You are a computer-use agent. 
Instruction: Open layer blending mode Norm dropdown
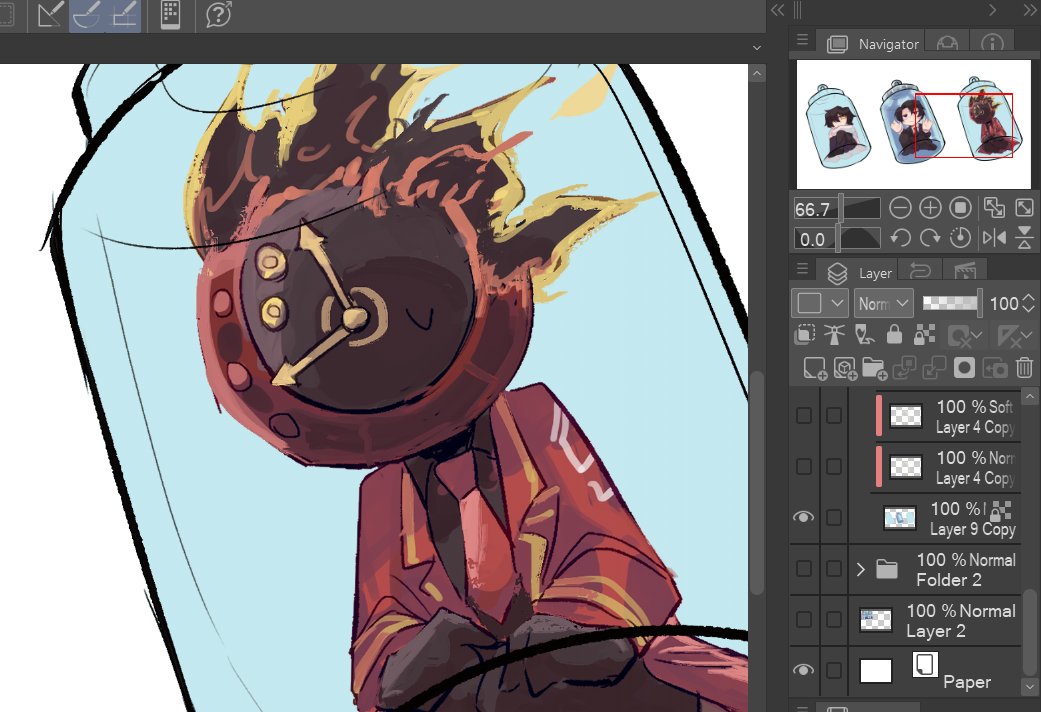coord(884,304)
